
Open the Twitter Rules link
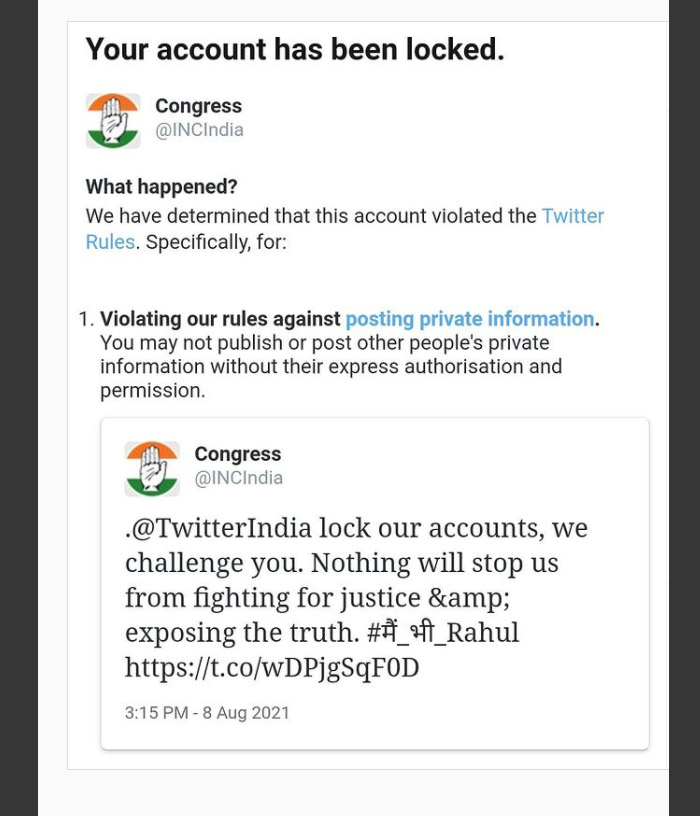(345, 229)
